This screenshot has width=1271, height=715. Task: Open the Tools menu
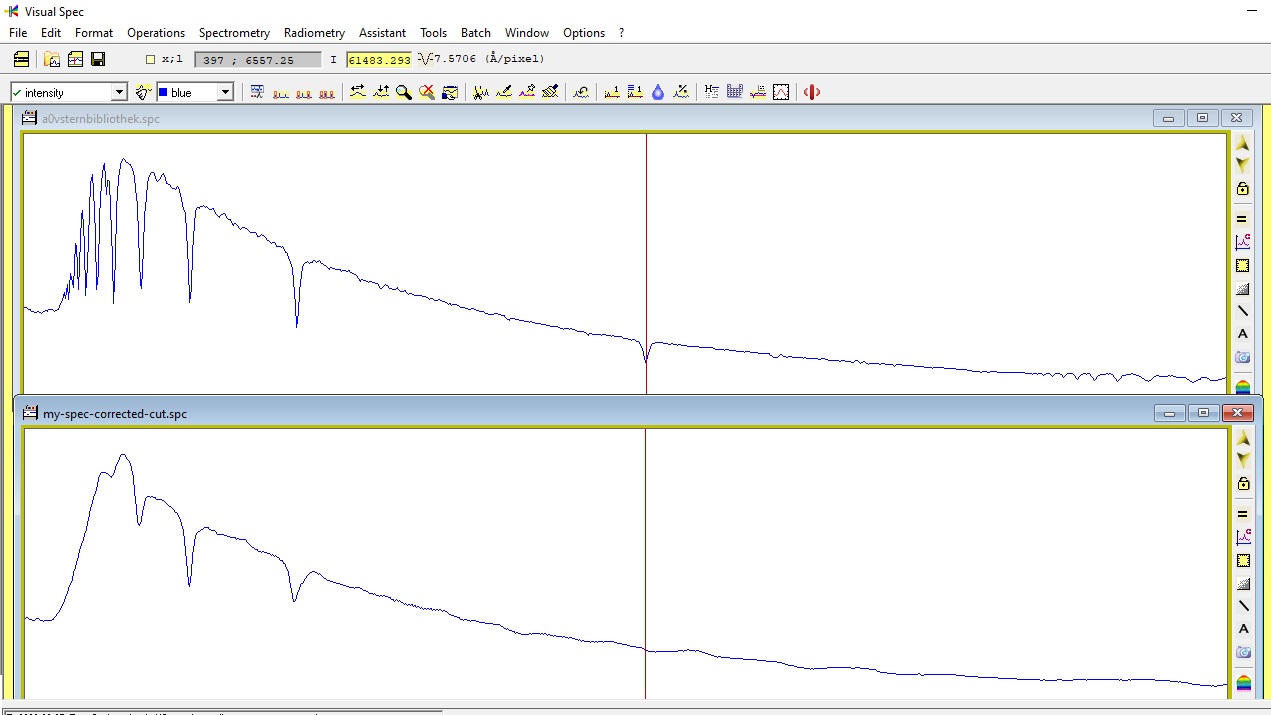point(433,33)
